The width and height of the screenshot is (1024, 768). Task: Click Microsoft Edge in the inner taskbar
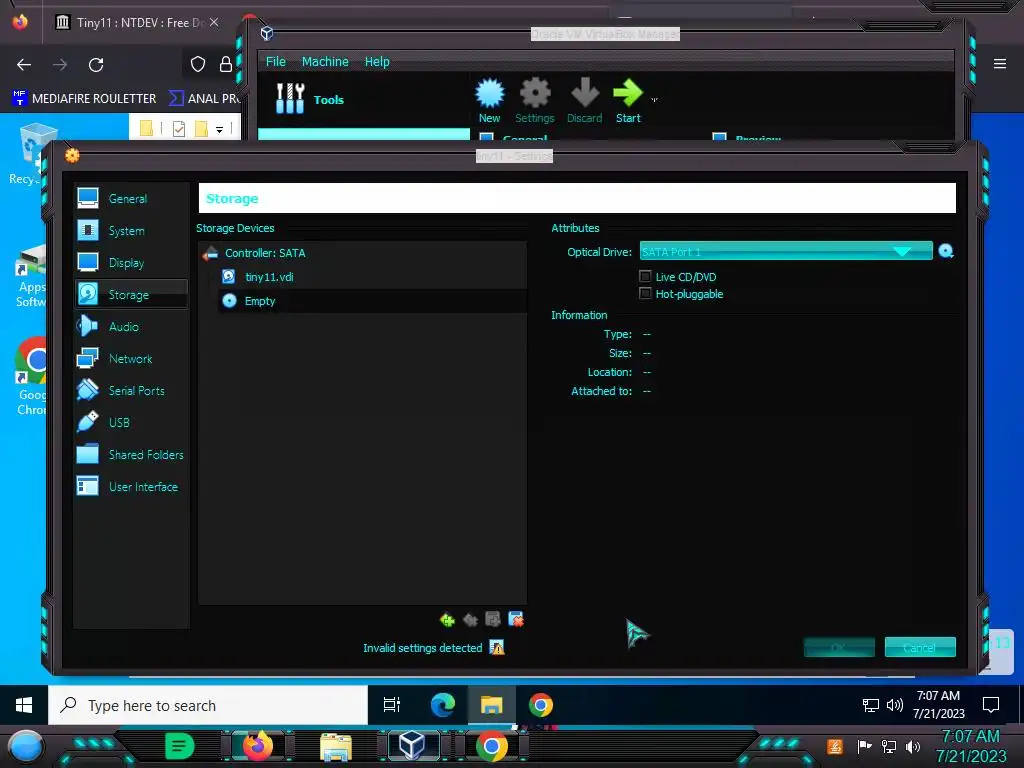443,705
